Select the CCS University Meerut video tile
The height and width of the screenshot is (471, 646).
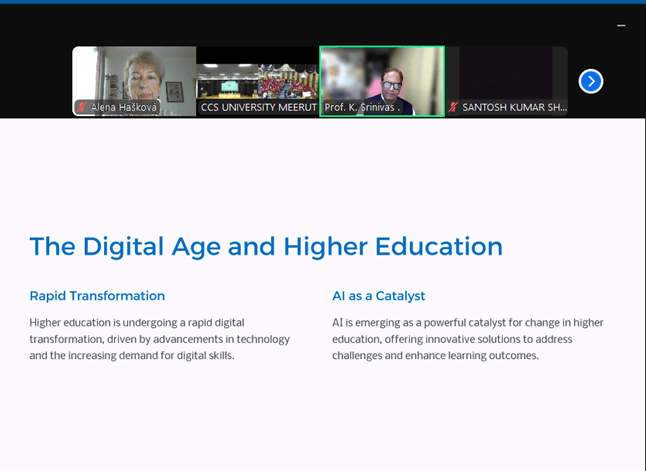258,74
